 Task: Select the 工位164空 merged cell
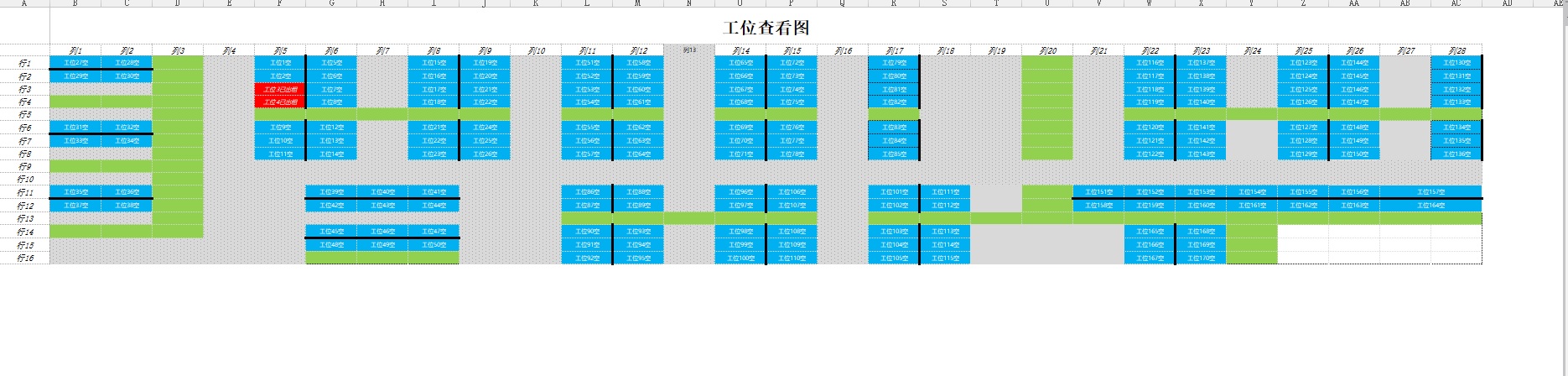[1430, 205]
